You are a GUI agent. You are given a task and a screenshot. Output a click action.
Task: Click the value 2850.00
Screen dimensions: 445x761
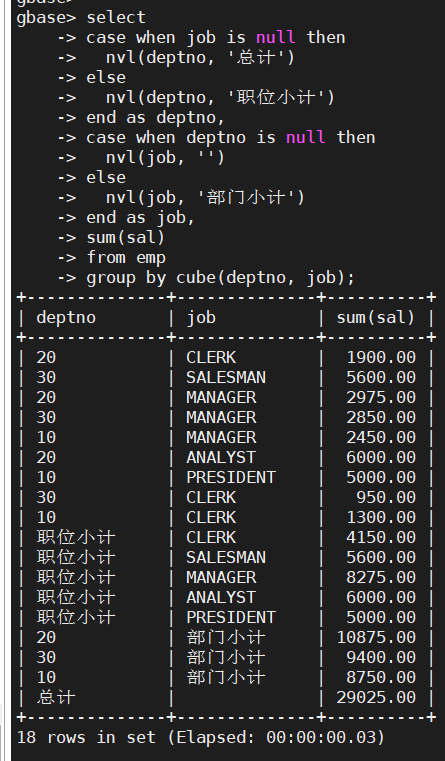click(381, 417)
